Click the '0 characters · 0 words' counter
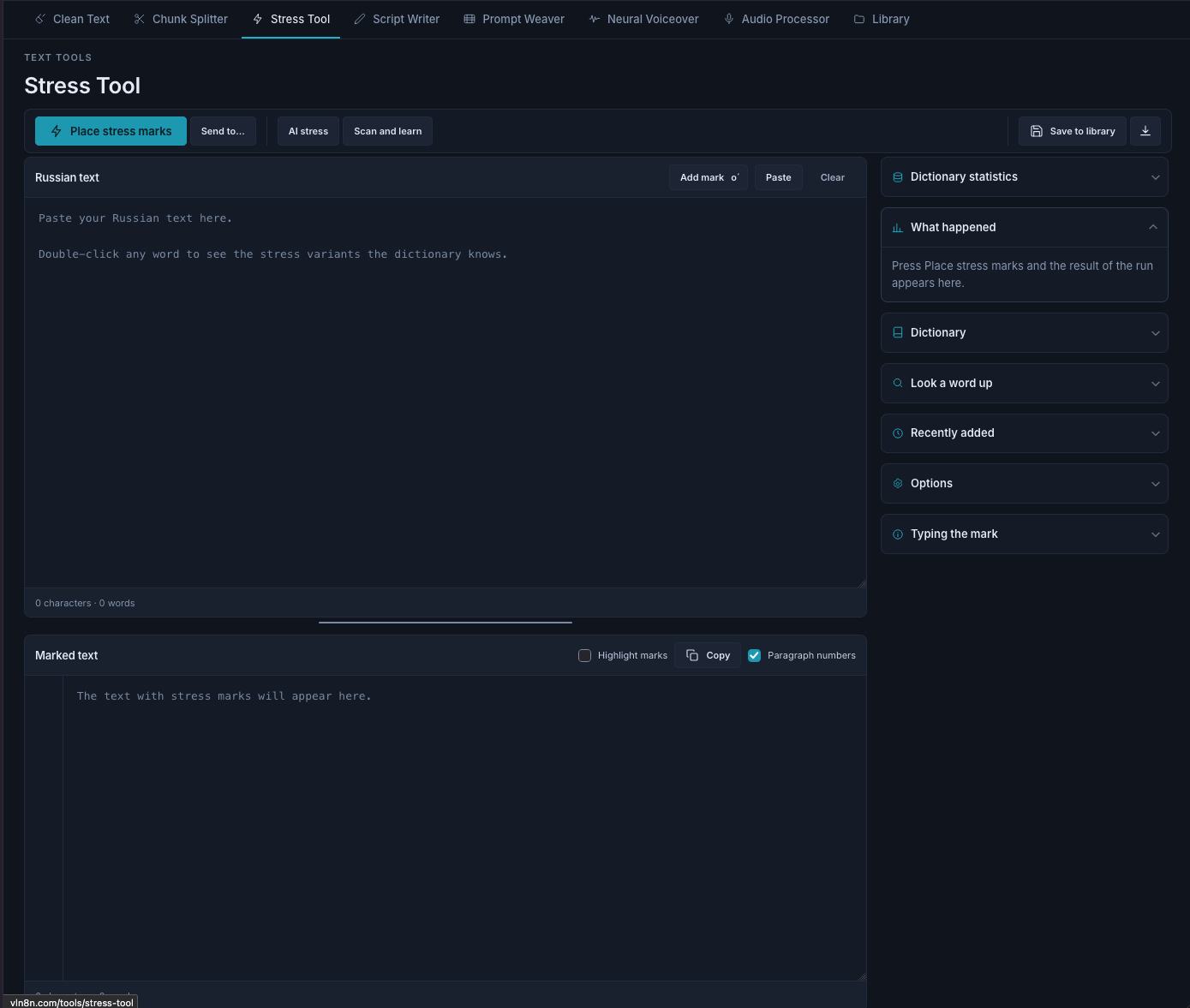Viewport: 1190px width, 1008px height. (x=85, y=603)
